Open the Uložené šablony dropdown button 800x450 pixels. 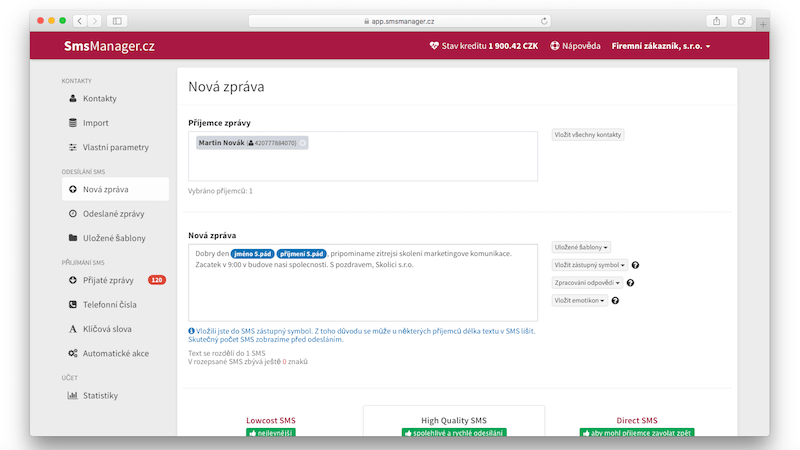click(x=581, y=247)
